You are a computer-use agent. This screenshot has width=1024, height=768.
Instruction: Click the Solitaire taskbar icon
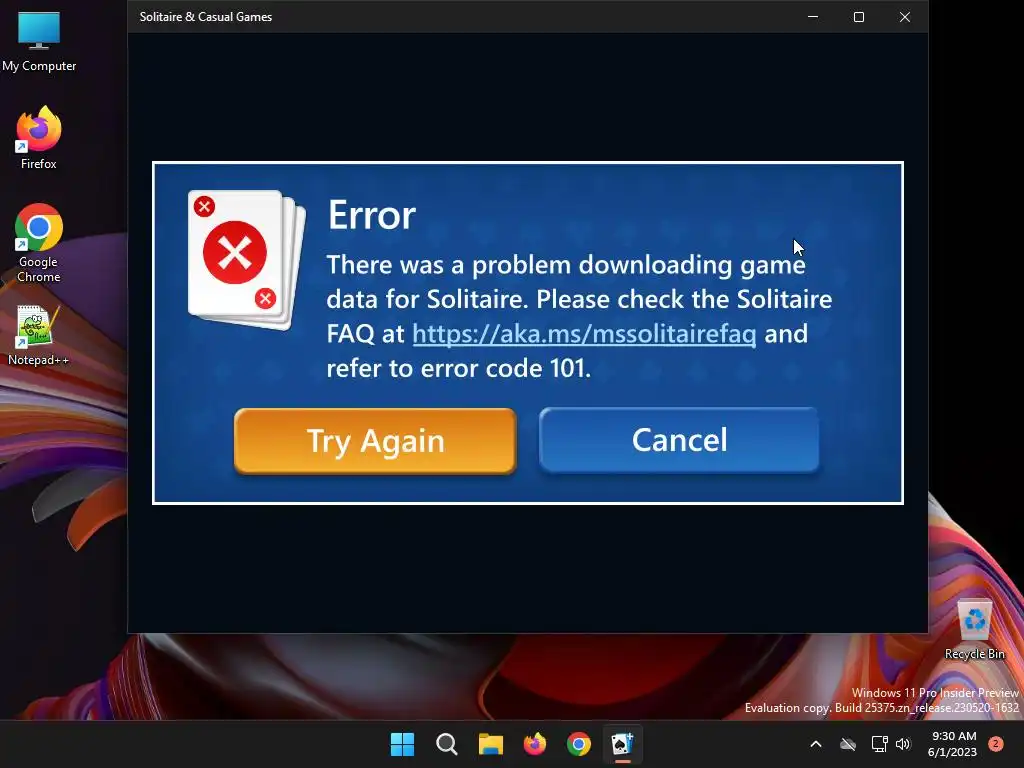622,744
